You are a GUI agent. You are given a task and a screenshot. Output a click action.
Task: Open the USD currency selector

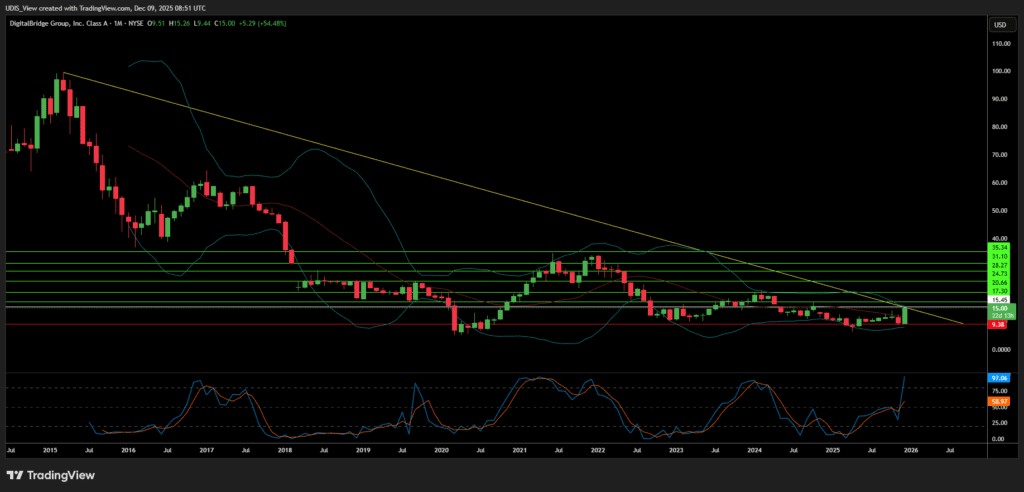[x=998, y=25]
